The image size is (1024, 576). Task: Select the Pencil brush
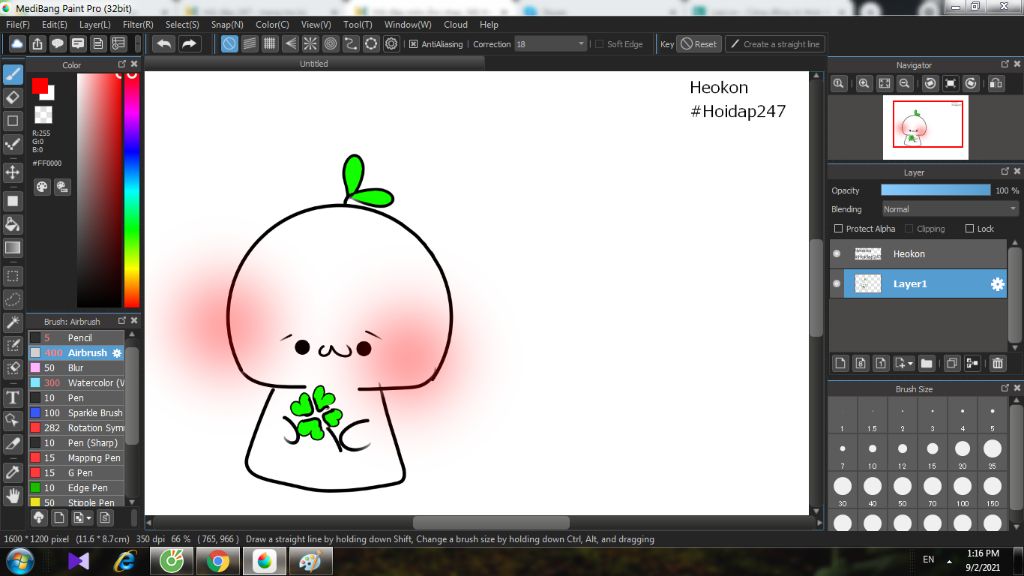(76, 338)
